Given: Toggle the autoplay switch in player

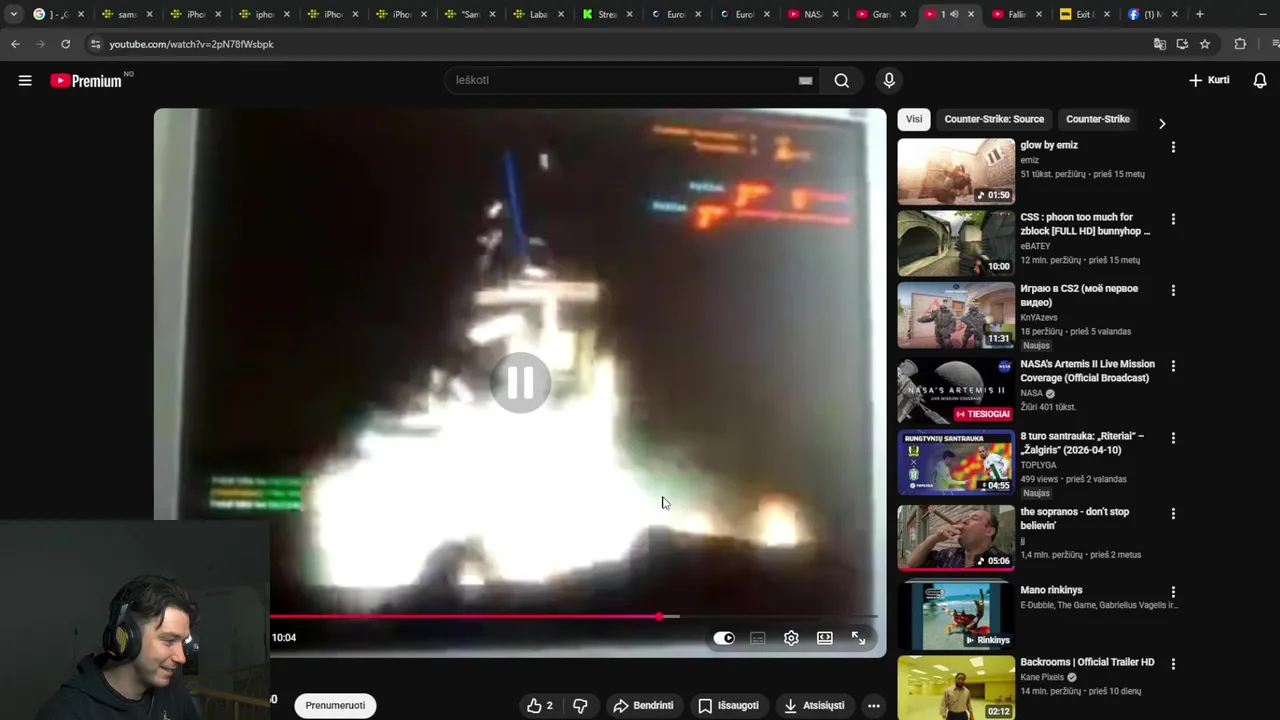Looking at the screenshot, I should click(724, 638).
